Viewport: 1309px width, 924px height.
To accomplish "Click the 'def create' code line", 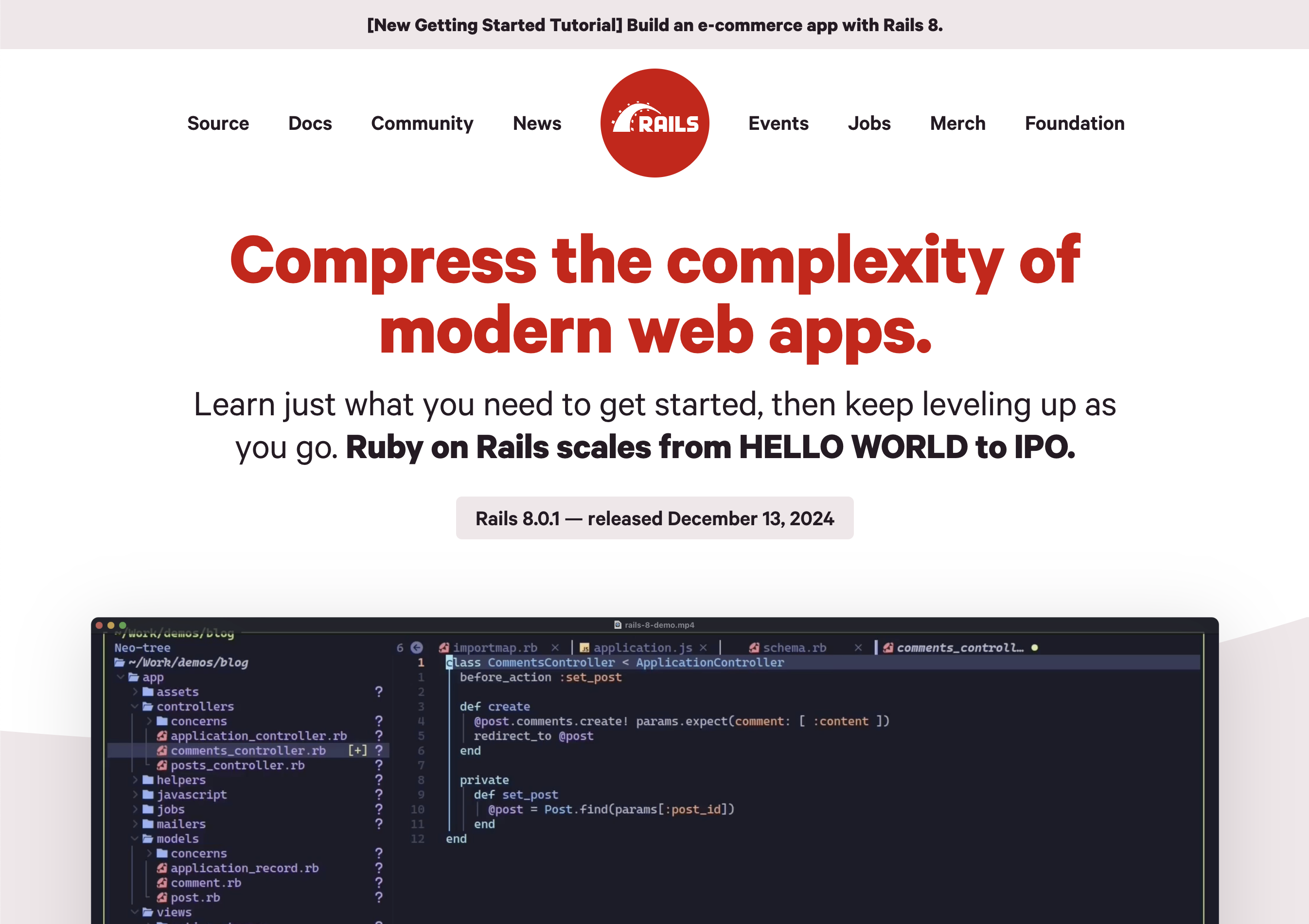I will point(495,706).
